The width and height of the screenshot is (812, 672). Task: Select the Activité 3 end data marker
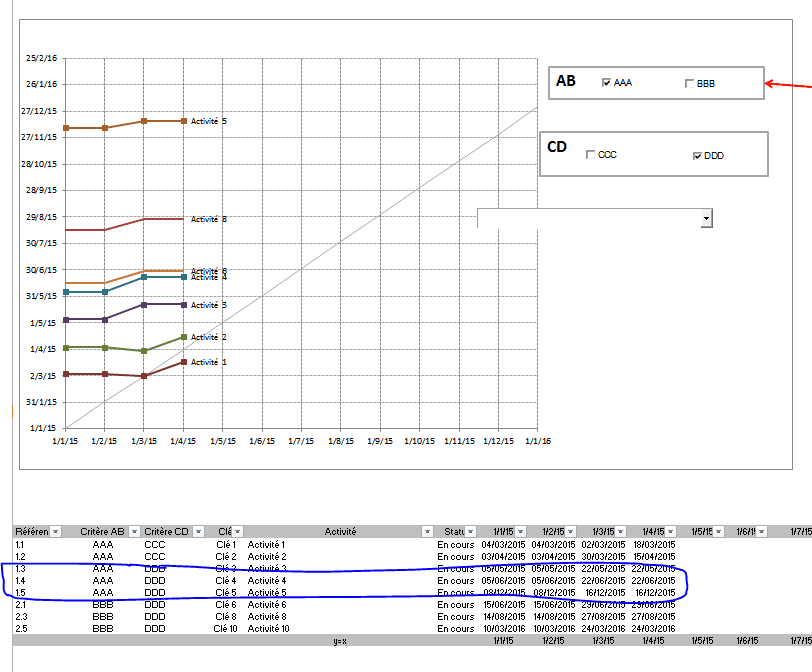pyautogui.click(x=183, y=304)
